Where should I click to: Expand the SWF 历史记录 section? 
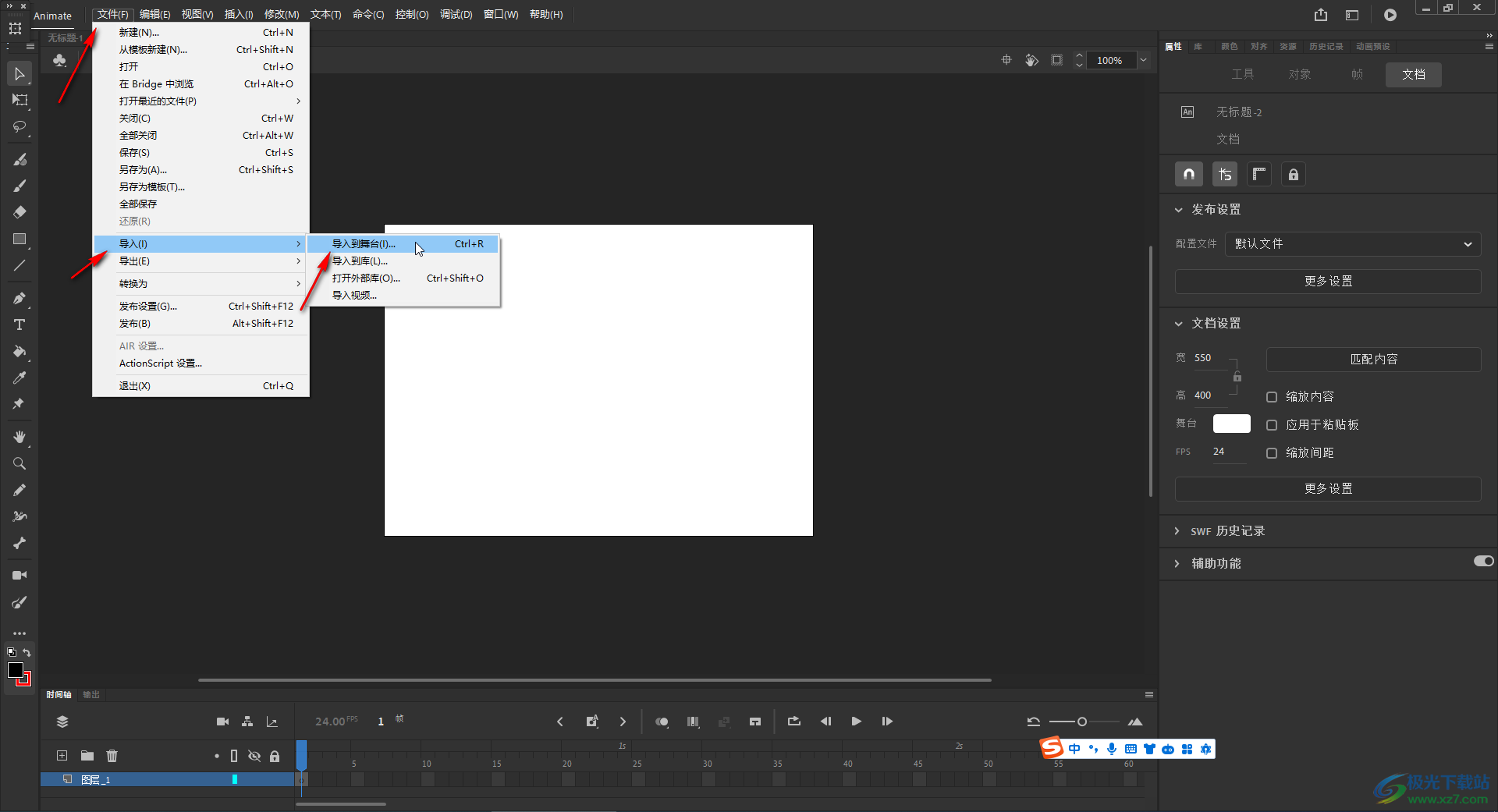[x=1177, y=531]
